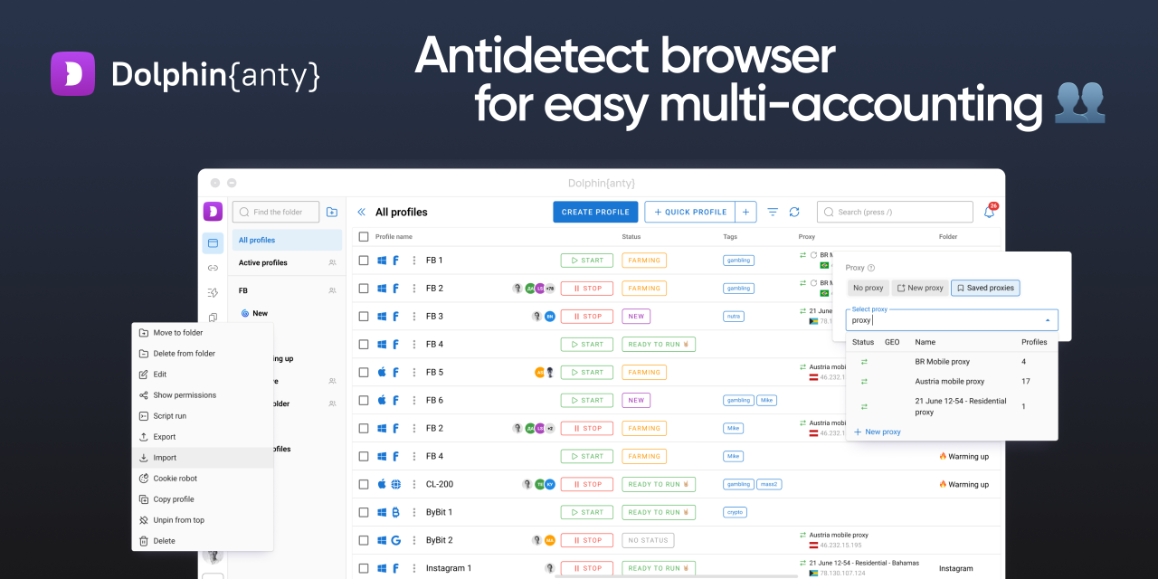Viewport: 1158px width, 579px height.
Task: Click the add new folder icon
Action: 332,212
